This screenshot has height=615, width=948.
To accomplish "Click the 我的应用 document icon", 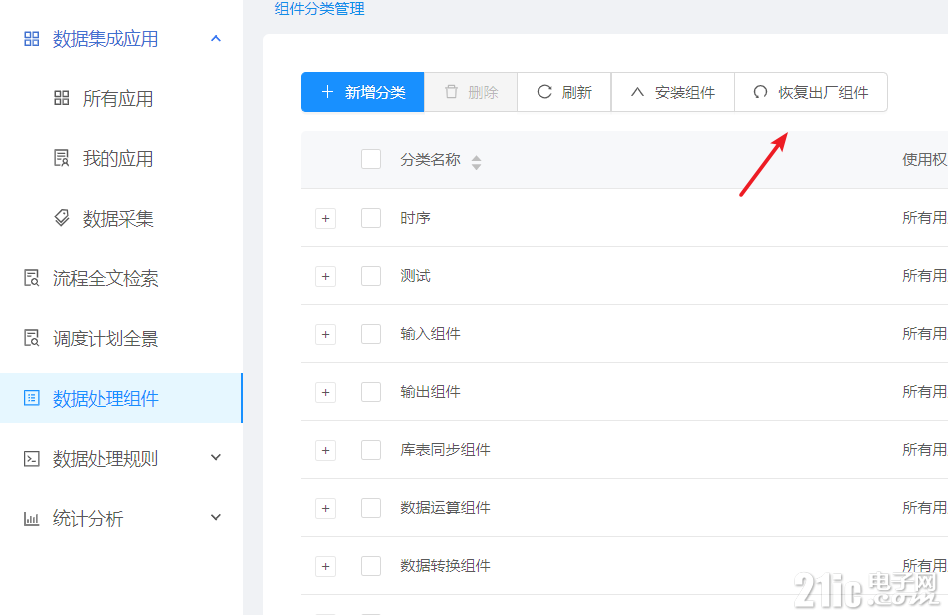I will click(62, 158).
